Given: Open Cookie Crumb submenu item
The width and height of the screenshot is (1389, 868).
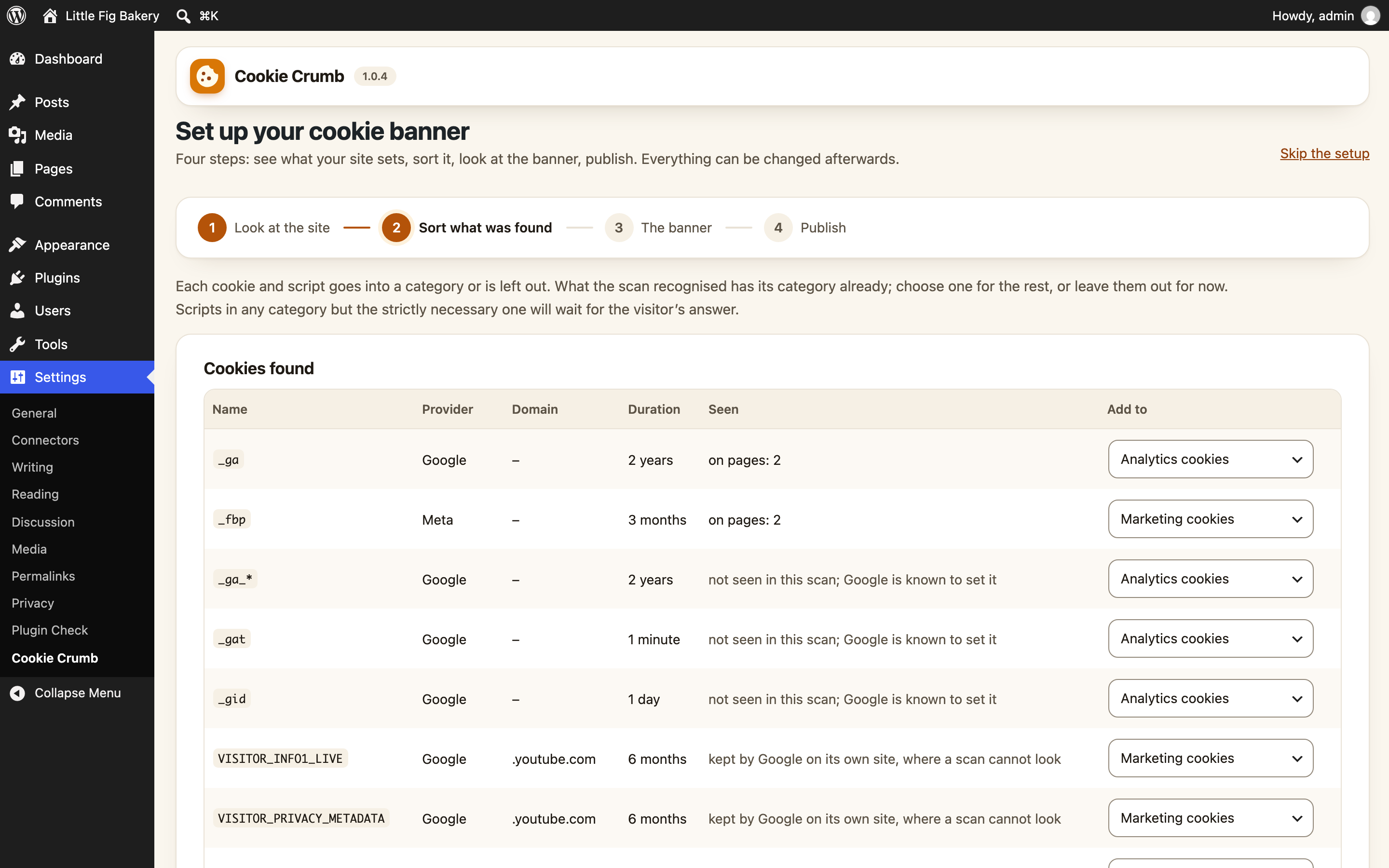Looking at the screenshot, I should [54, 658].
